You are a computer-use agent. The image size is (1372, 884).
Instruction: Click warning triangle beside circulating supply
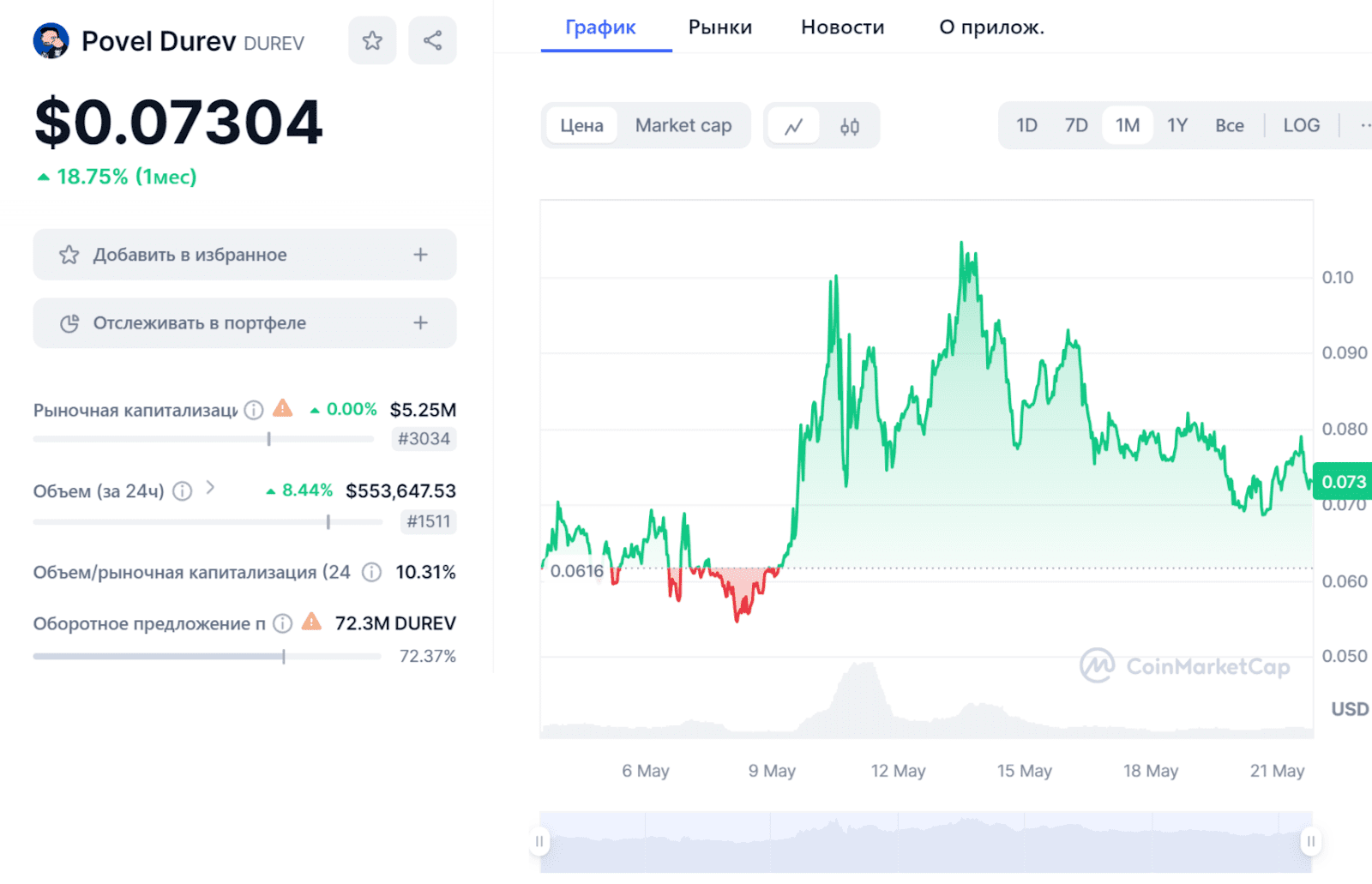(312, 622)
